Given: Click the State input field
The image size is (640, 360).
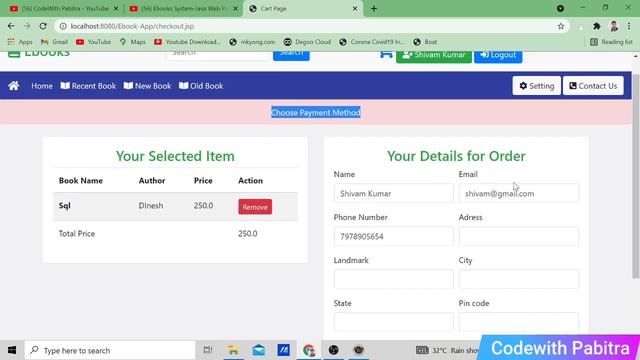Looking at the screenshot, I should 393,322.
